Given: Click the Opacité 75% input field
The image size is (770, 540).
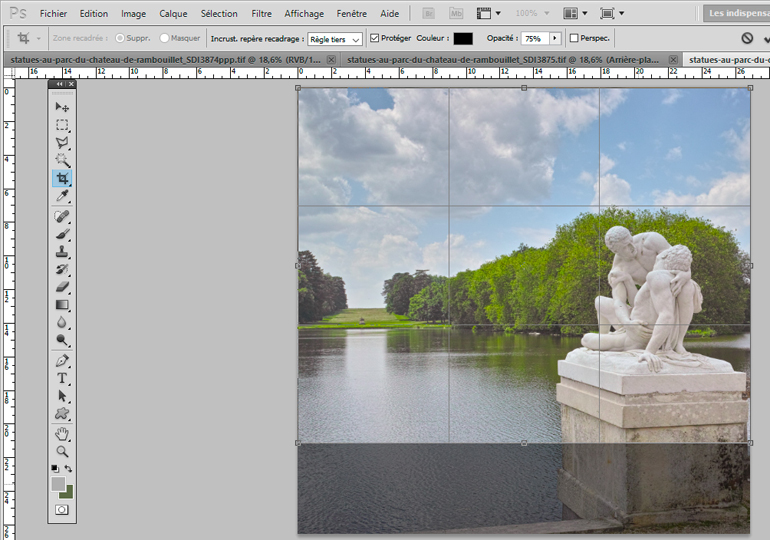Looking at the screenshot, I should (536, 38).
